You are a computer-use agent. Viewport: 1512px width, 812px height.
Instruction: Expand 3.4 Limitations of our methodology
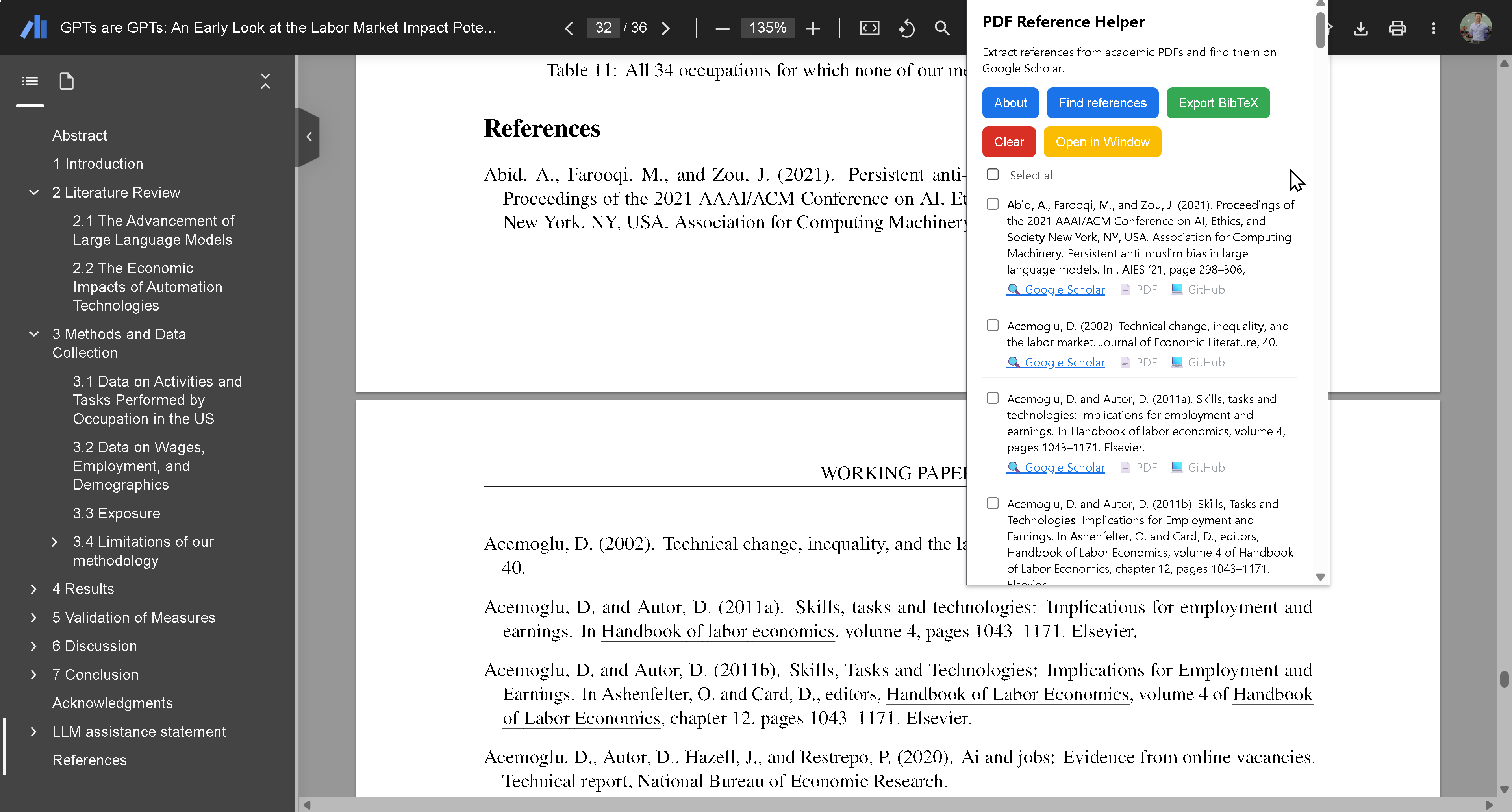pos(54,542)
